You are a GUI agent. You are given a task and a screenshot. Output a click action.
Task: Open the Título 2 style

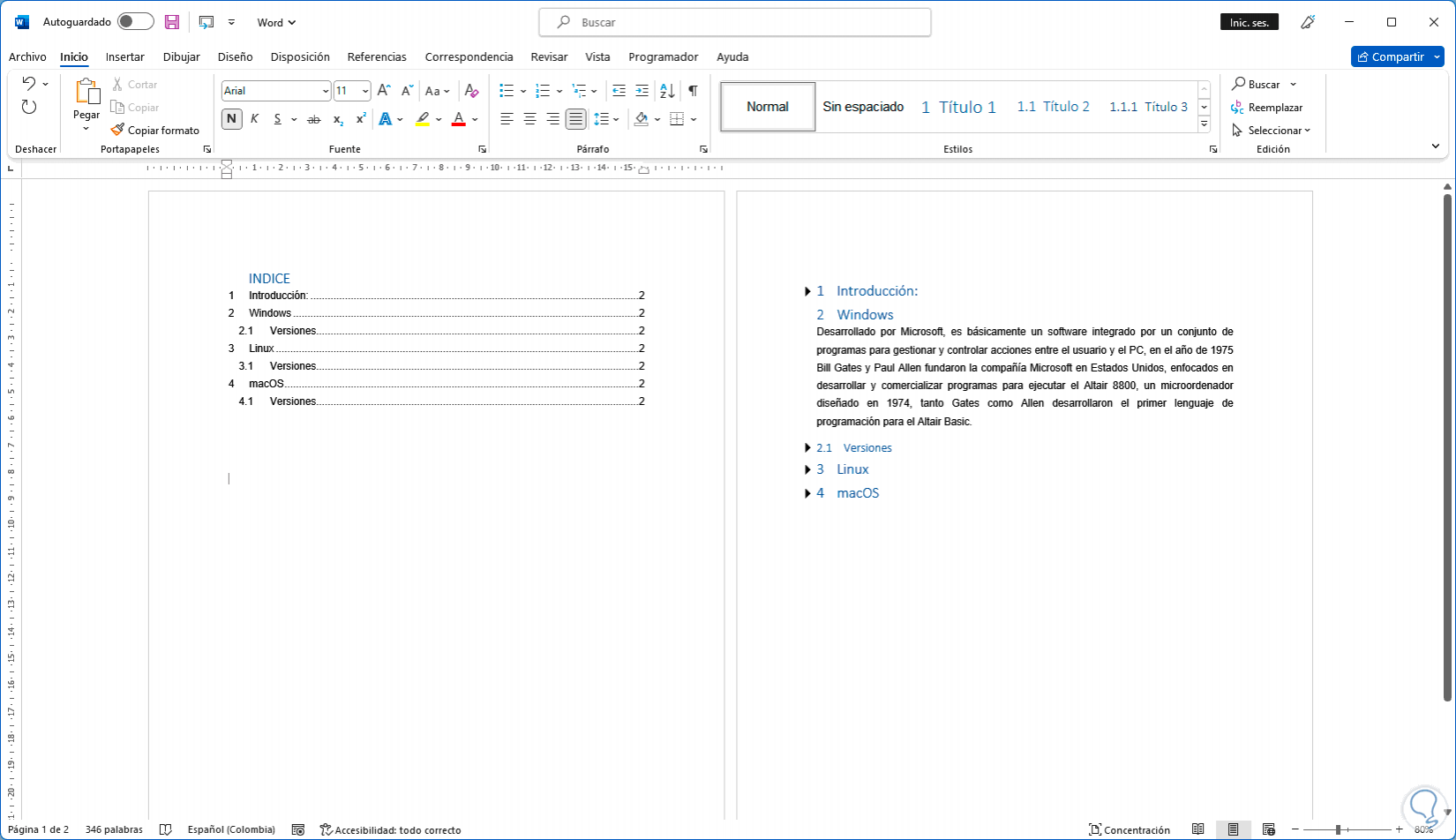[1054, 107]
